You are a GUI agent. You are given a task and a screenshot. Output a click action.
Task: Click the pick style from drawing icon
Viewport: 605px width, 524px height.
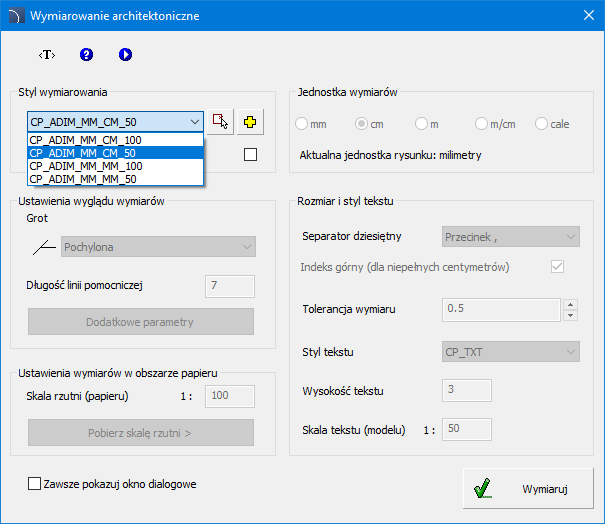point(221,122)
